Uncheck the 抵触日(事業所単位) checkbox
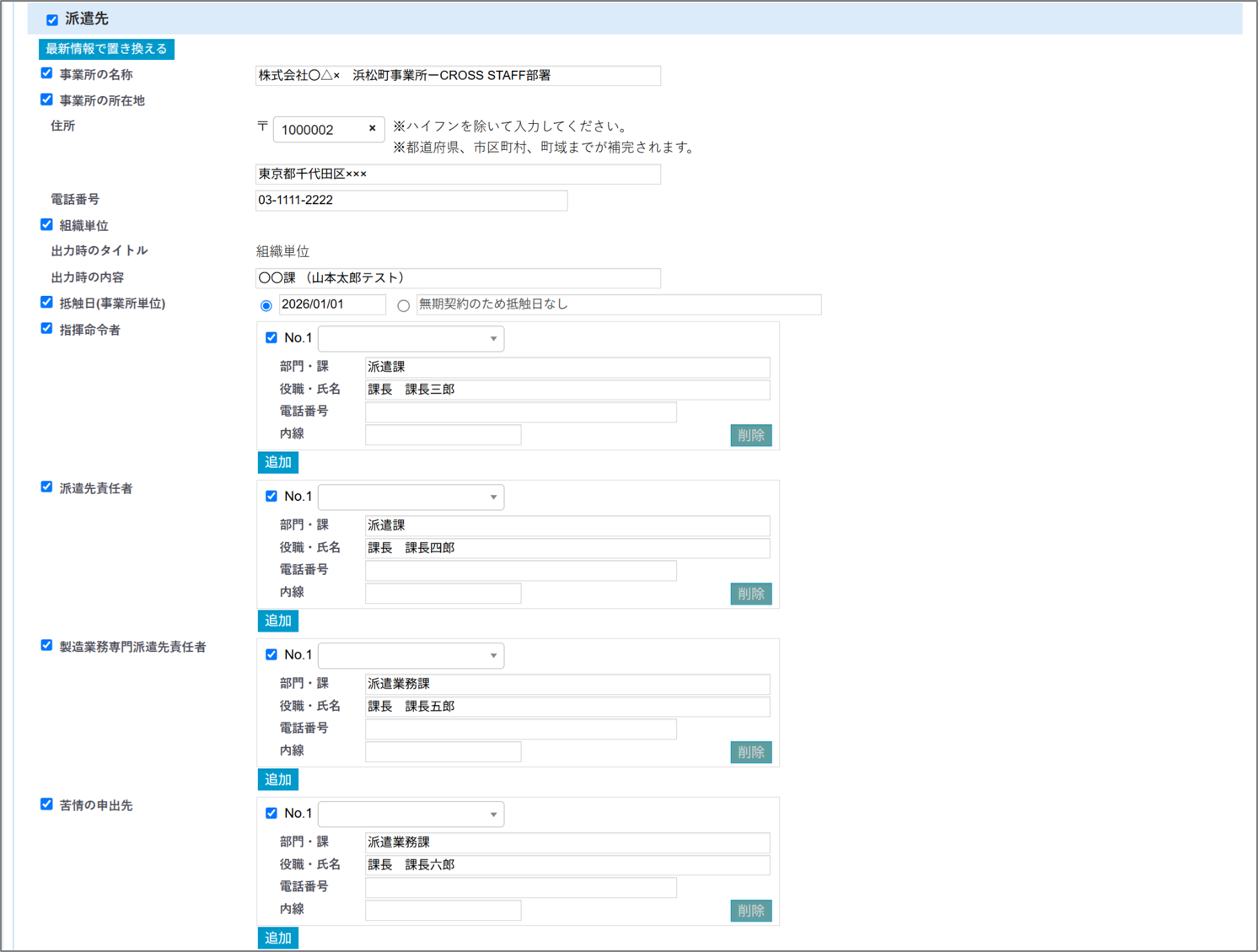Viewport: 1258px width, 952px height. (46, 302)
